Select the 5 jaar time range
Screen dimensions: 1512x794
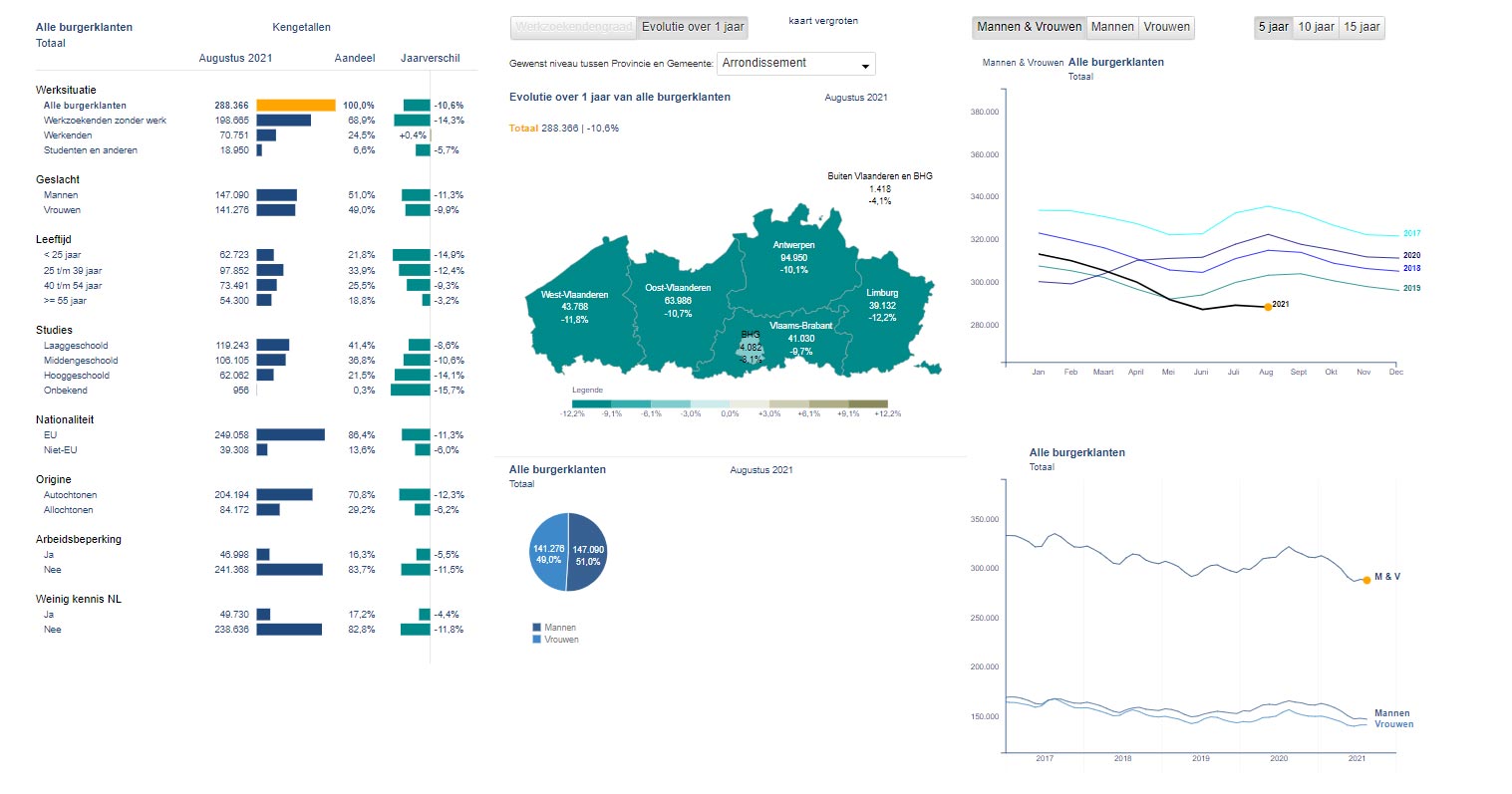[1273, 27]
